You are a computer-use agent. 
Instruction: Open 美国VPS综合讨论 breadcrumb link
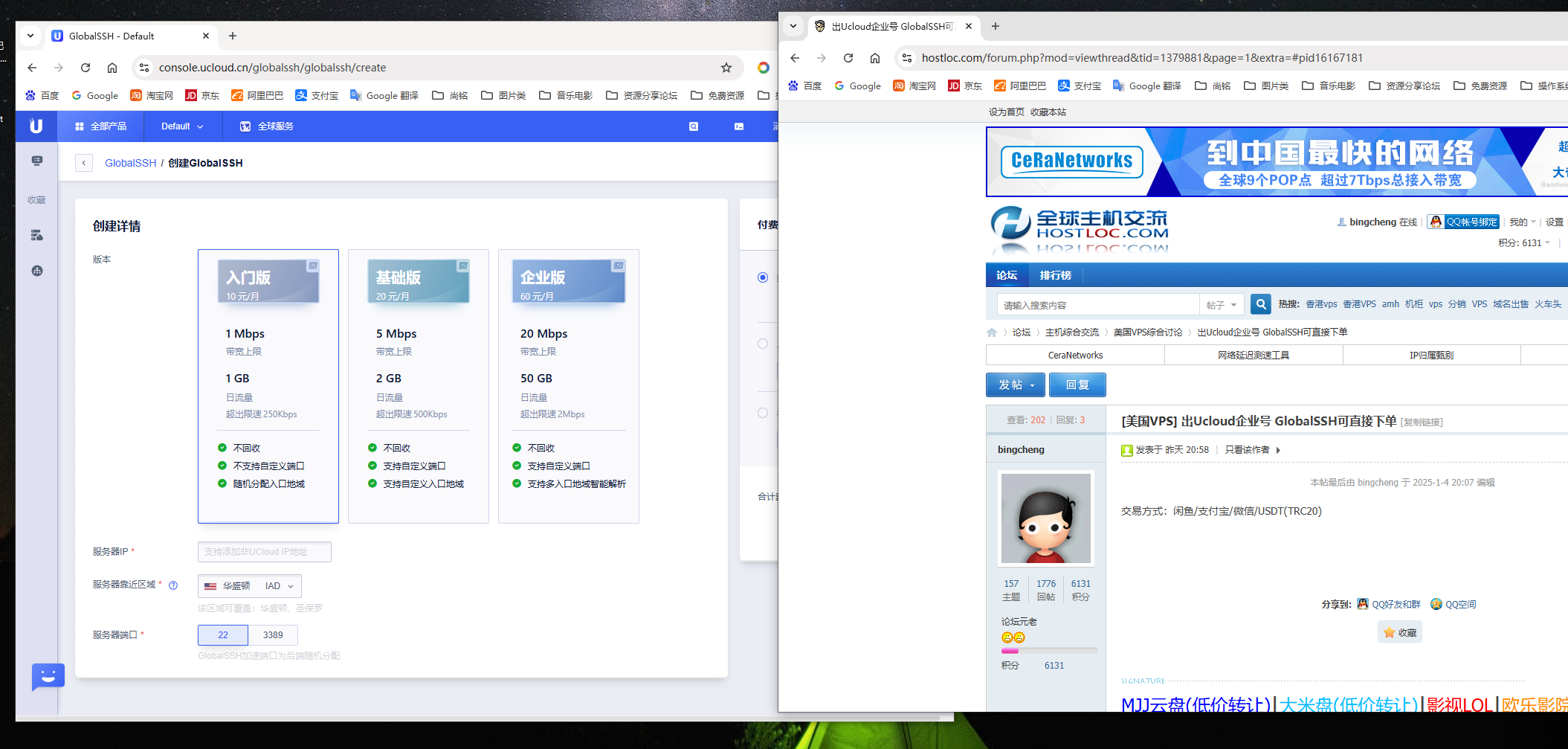tap(1148, 332)
